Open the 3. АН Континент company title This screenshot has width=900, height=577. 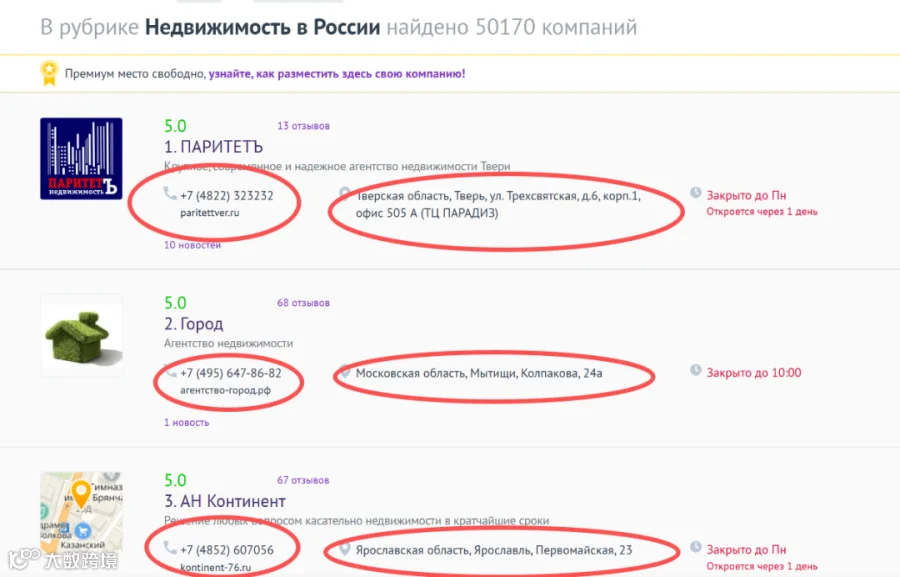[225, 501]
